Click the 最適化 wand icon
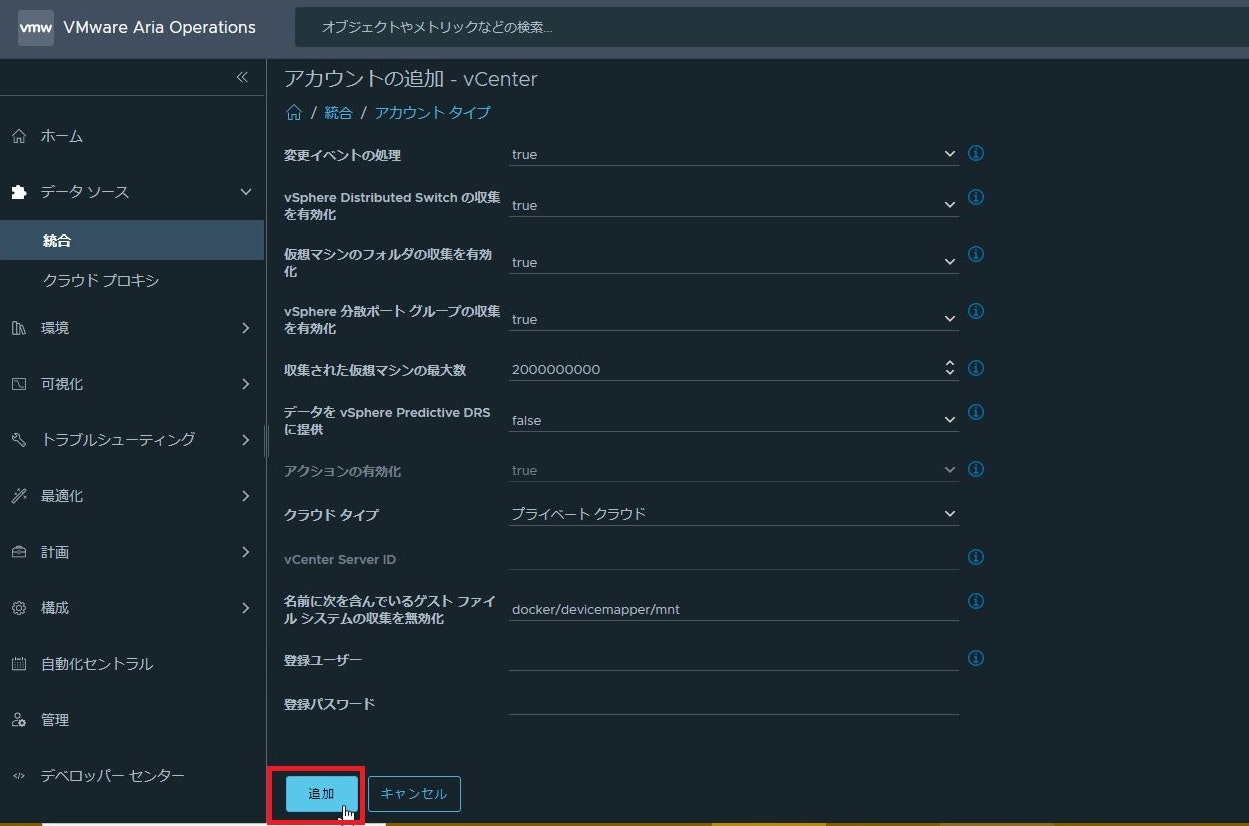Screen dimensions: 1249x826 (x=19, y=496)
